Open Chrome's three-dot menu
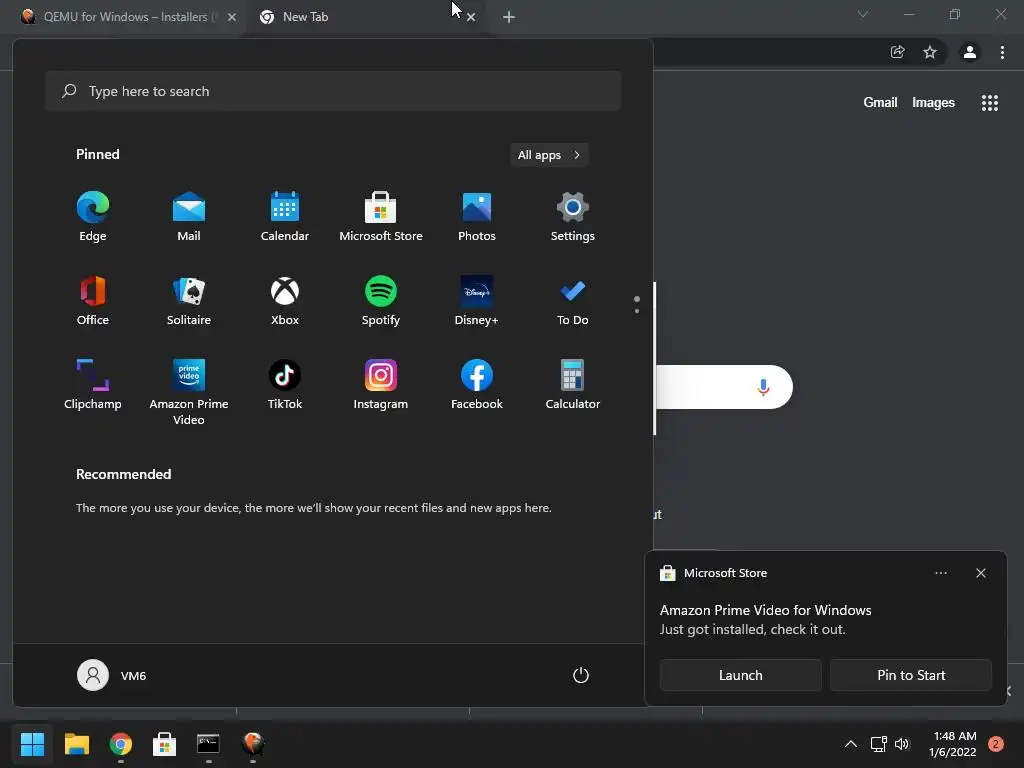1024x768 pixels. tap(1002, 52)
